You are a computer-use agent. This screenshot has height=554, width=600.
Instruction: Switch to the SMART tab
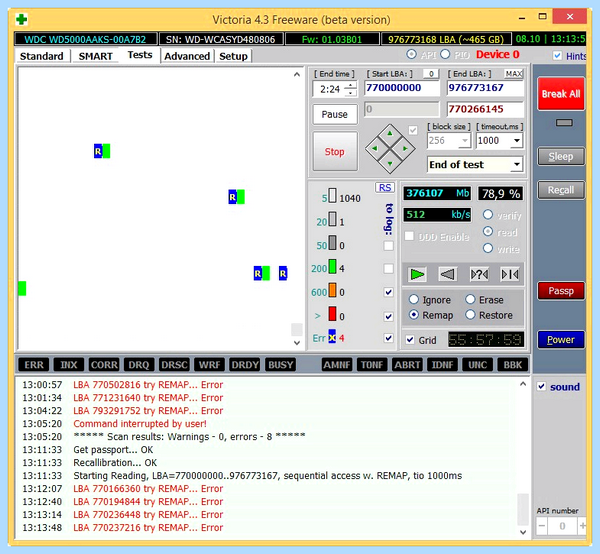point(96,56)
